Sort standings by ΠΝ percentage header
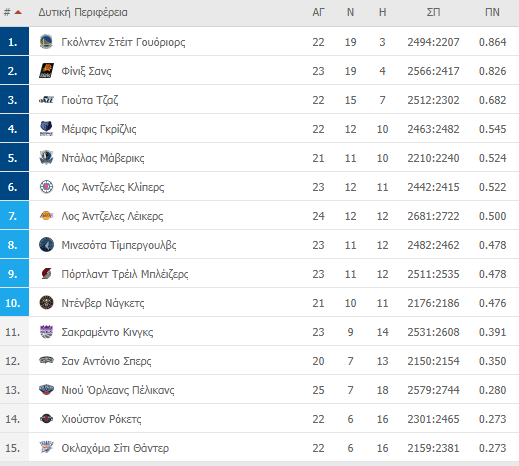This screenshot has height=466, width=519. coord(492,13)
